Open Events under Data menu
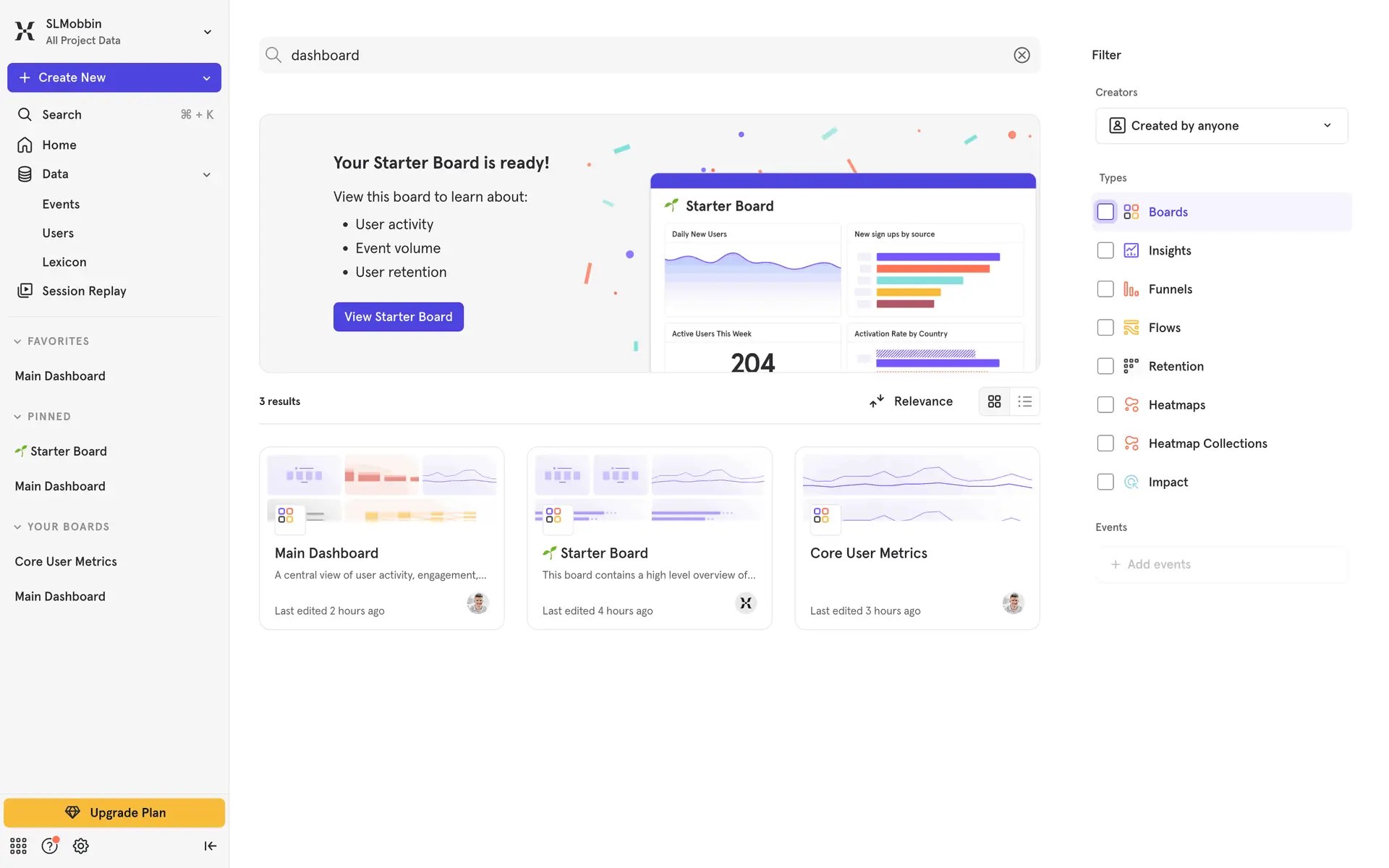Image resolution: width=1389 pixels, height=868 pixels. tap(61, 204)
